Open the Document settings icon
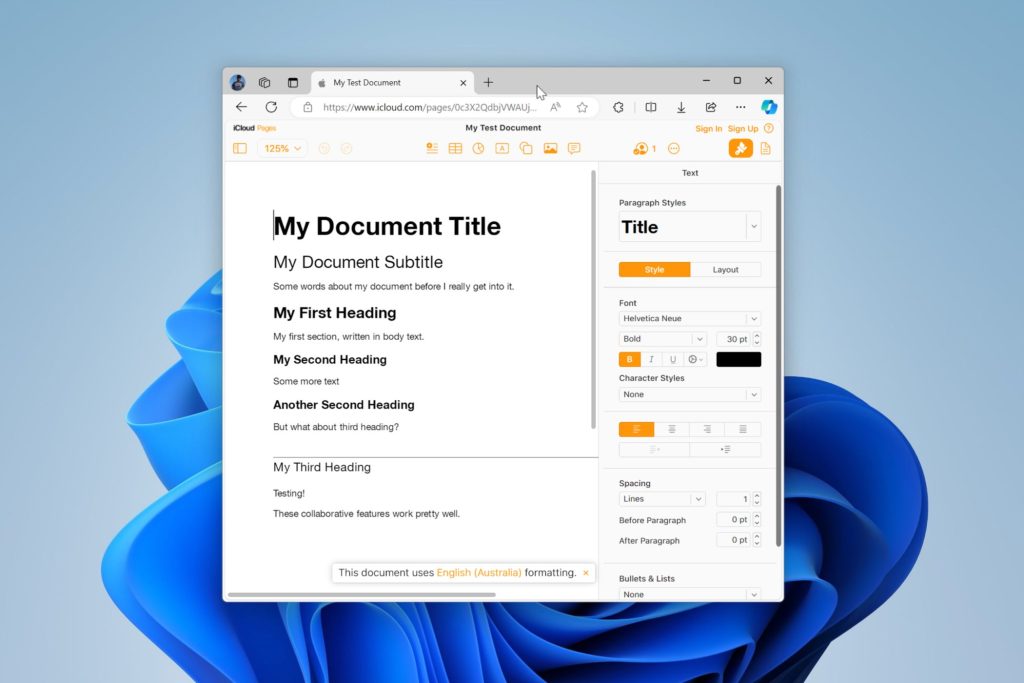Image resolution: width=1024 pixels, height=683 pixels. 765,149
